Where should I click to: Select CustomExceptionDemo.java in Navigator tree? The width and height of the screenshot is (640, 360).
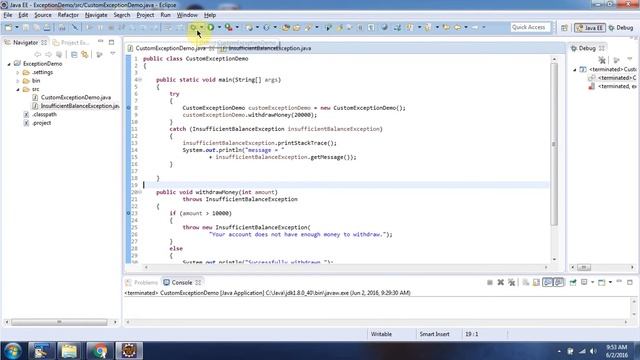click(x=76, y=98)
